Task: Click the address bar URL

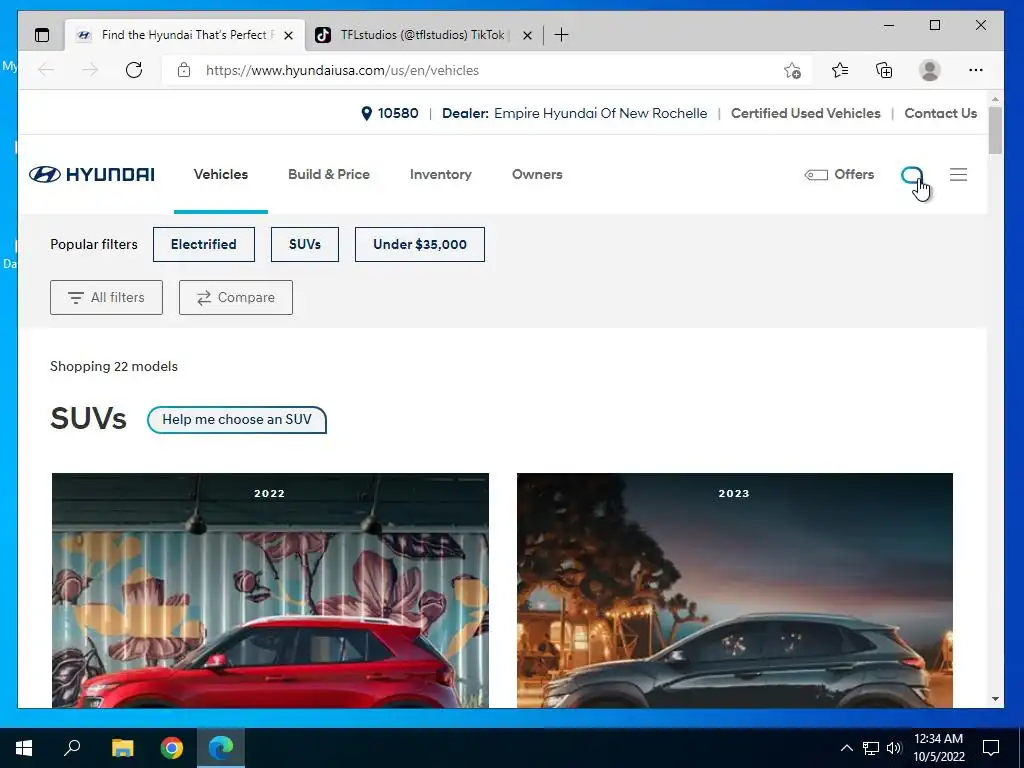Action: 342,71
